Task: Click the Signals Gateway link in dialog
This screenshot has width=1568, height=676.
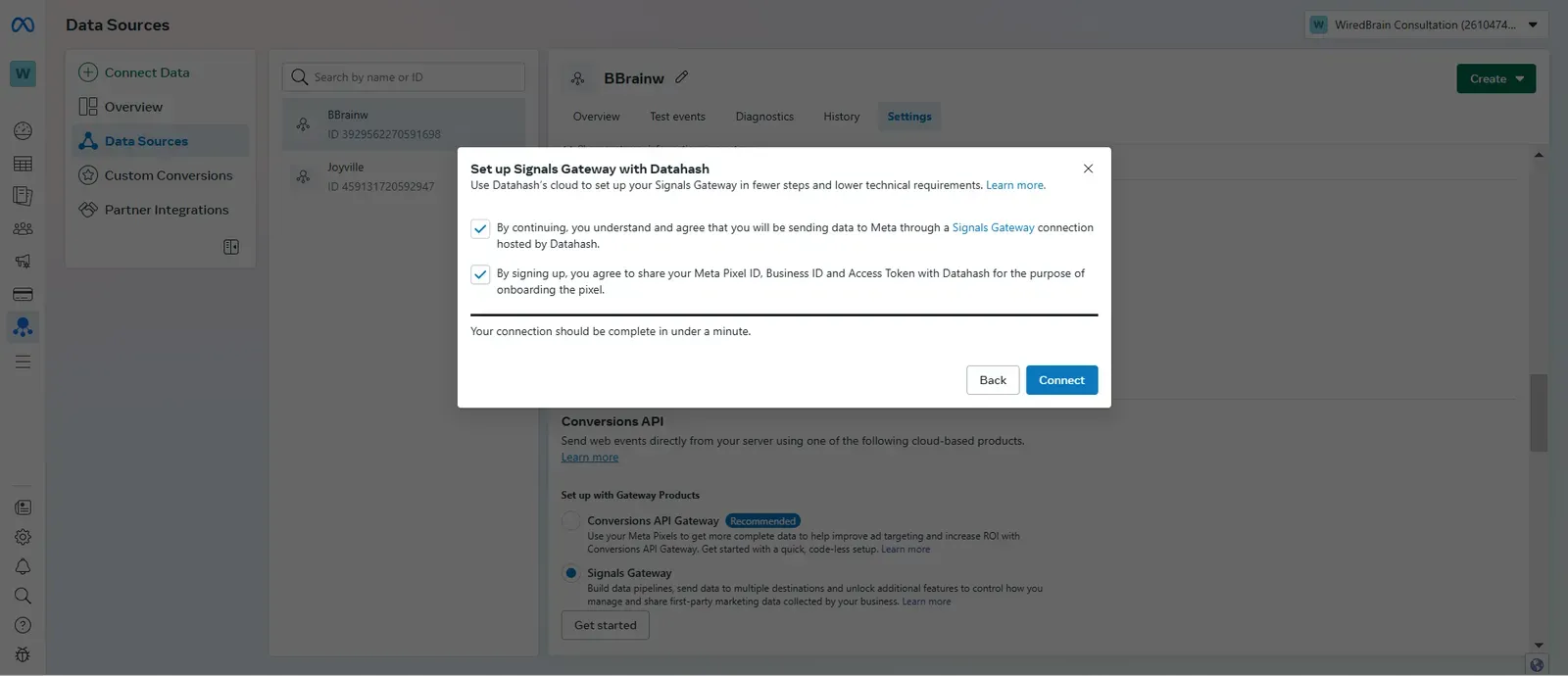Action: point(993,227)
